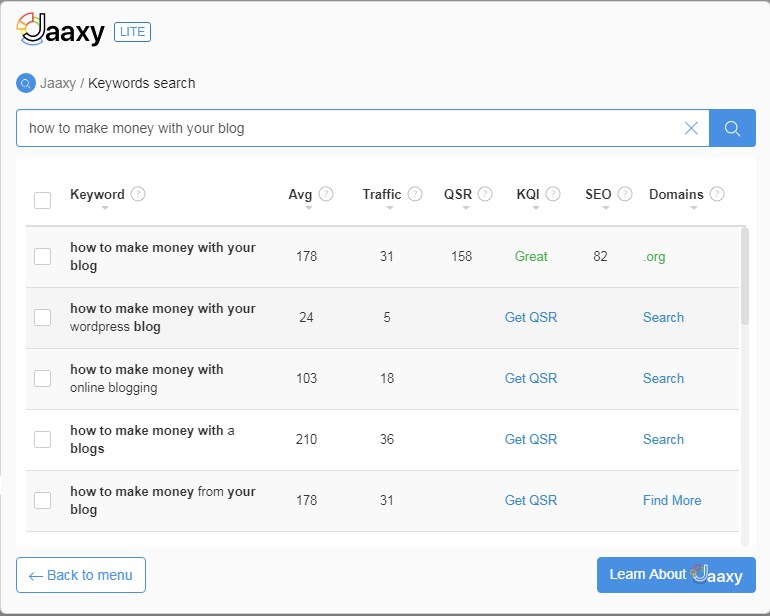Click Search domains for online blogging row

663,378
